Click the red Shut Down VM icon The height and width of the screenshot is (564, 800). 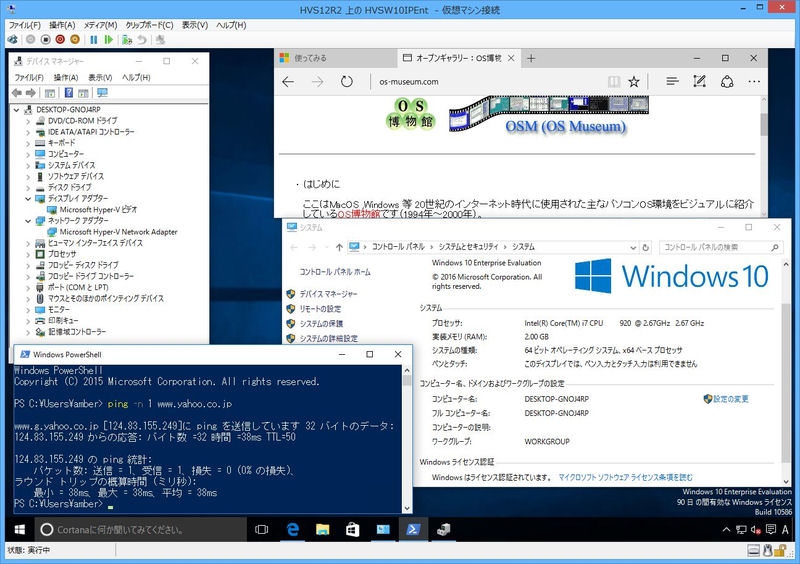pyautogui.click(x=60, y=39)
